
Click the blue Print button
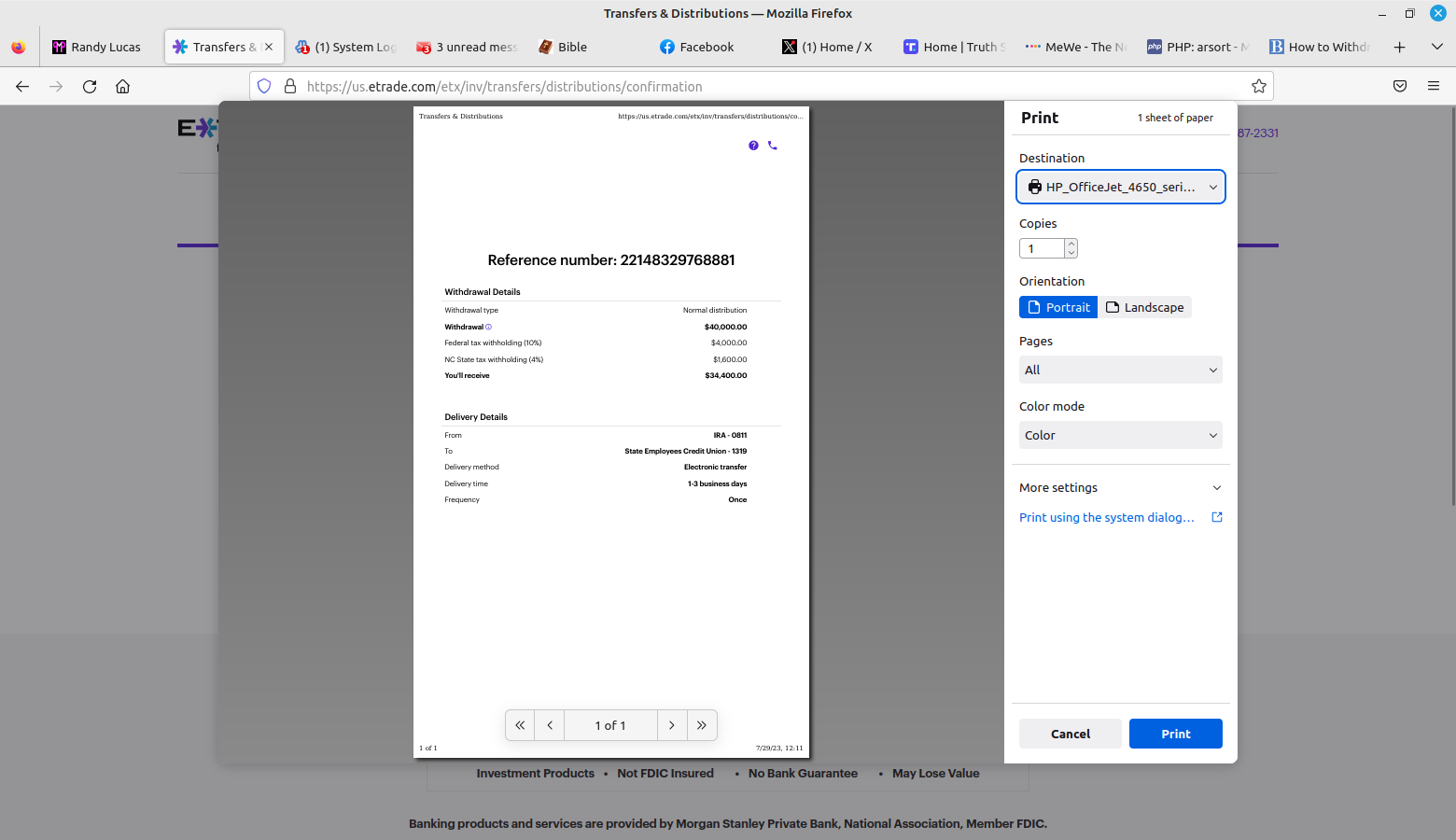click(1175, 734)
